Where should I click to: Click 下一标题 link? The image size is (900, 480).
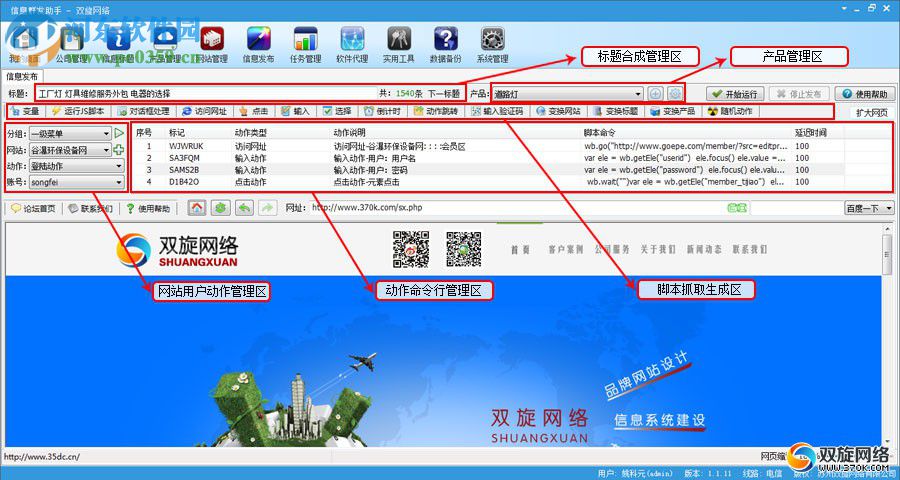[444, 93]
